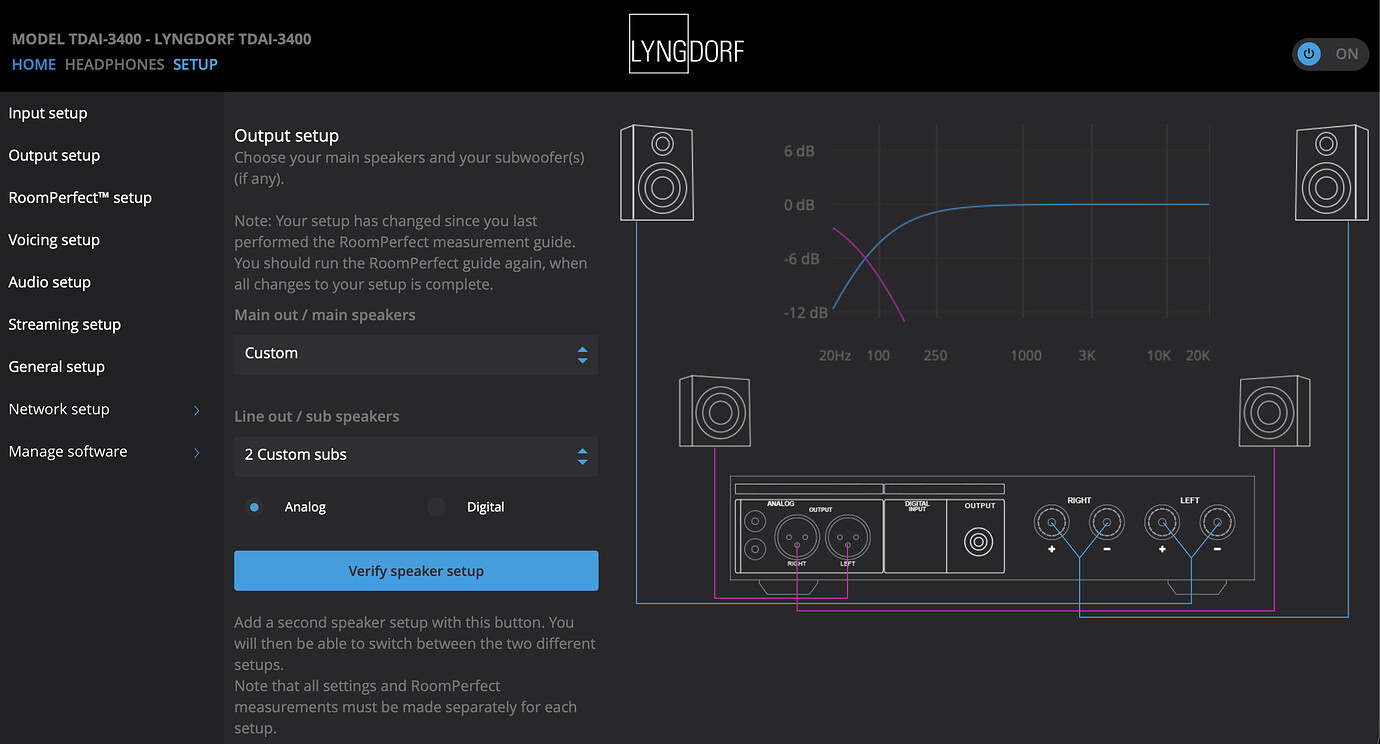The image size is (1380, 744).
Task: Click the digital coaxial output connector
Action: tap(979, 541)
